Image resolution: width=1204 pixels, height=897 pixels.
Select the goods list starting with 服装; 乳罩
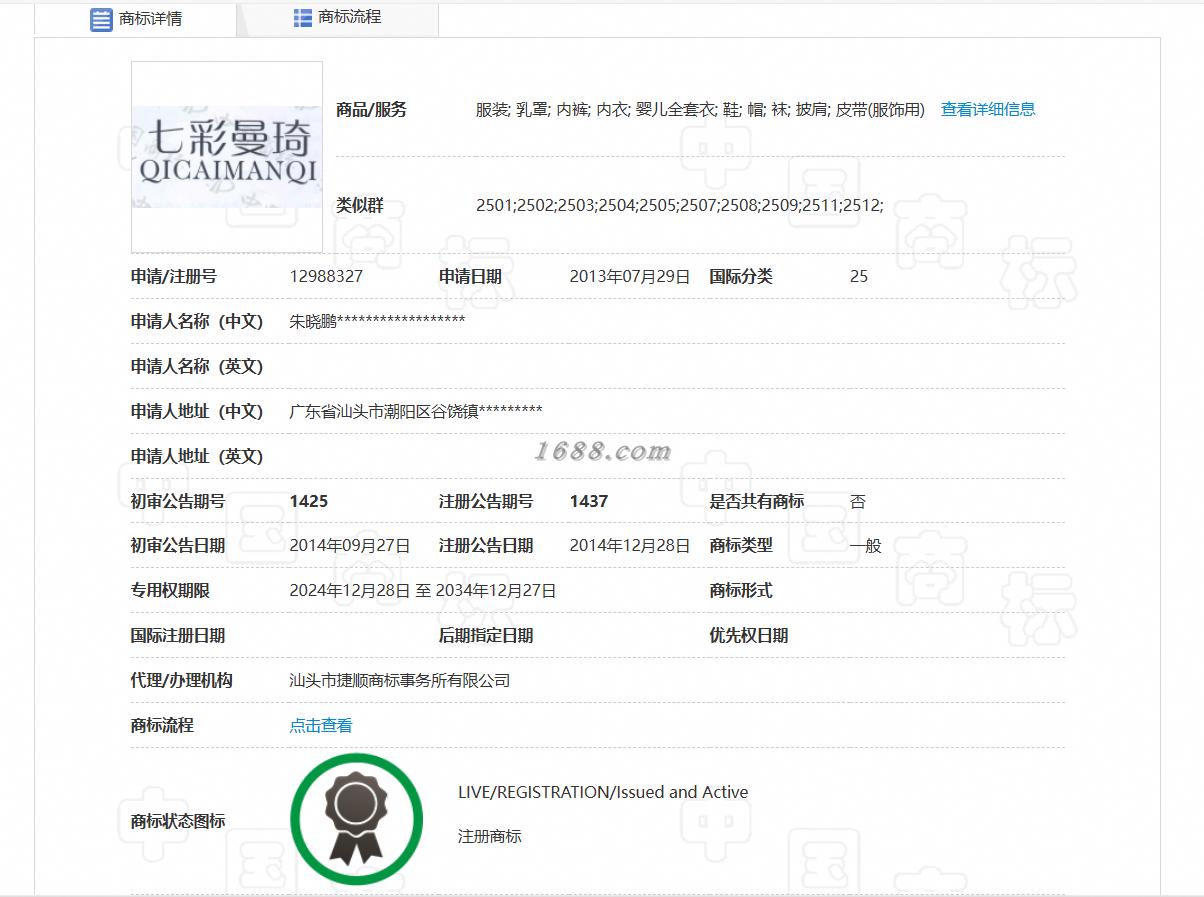[x=700, y=109]
